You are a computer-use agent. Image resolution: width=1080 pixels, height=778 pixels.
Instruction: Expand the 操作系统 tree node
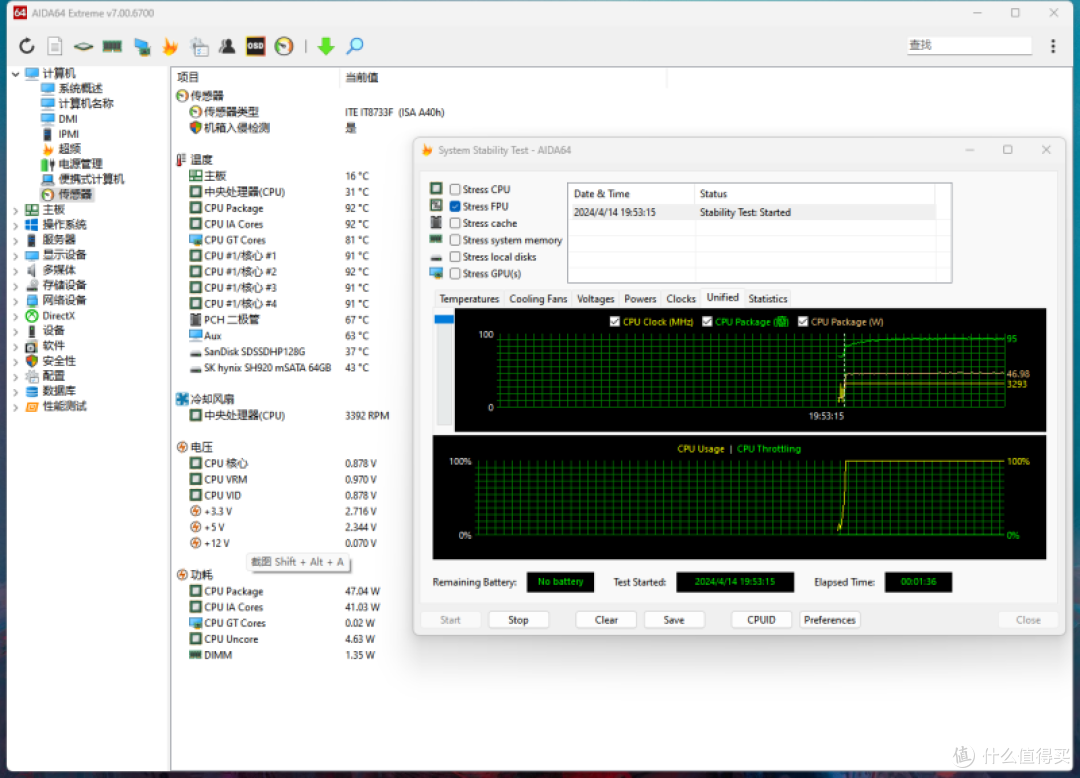pyautogui.click(x=15, y=225)
